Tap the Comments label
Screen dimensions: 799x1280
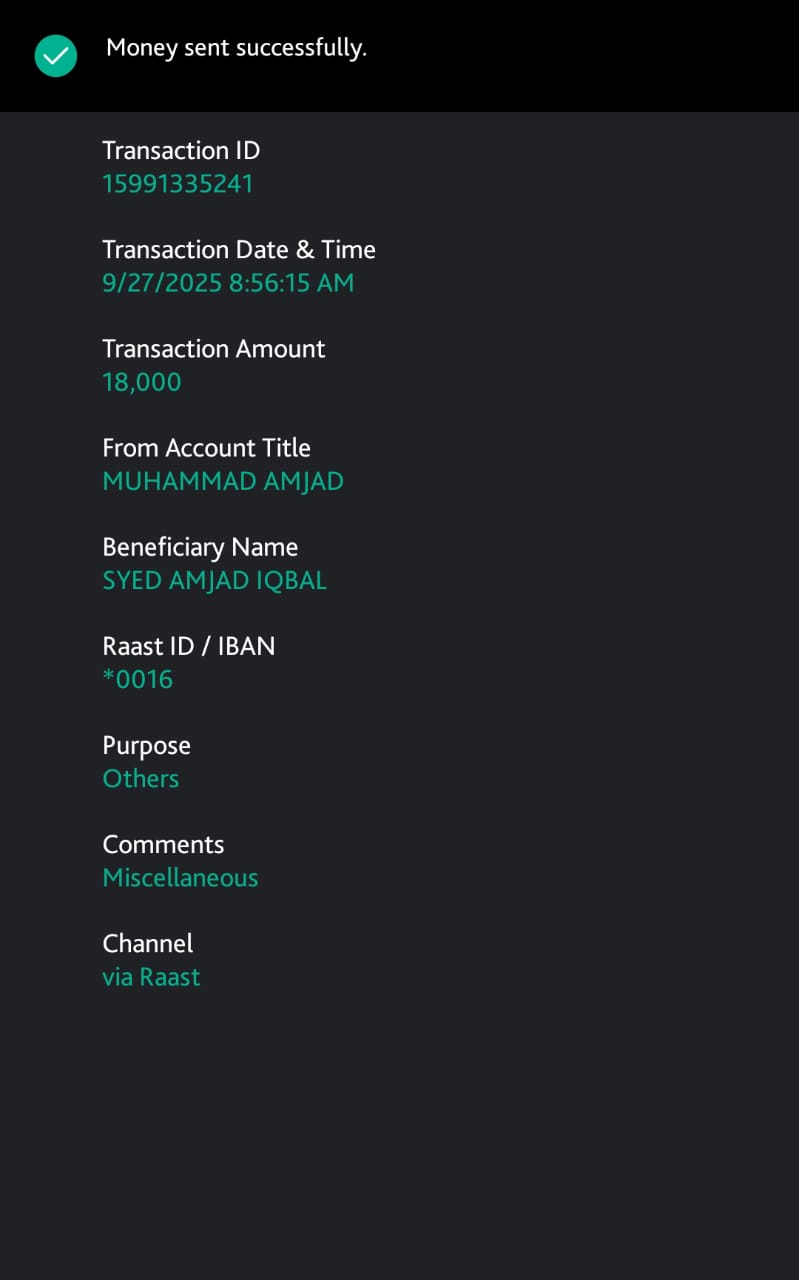(x=163, y=845)
